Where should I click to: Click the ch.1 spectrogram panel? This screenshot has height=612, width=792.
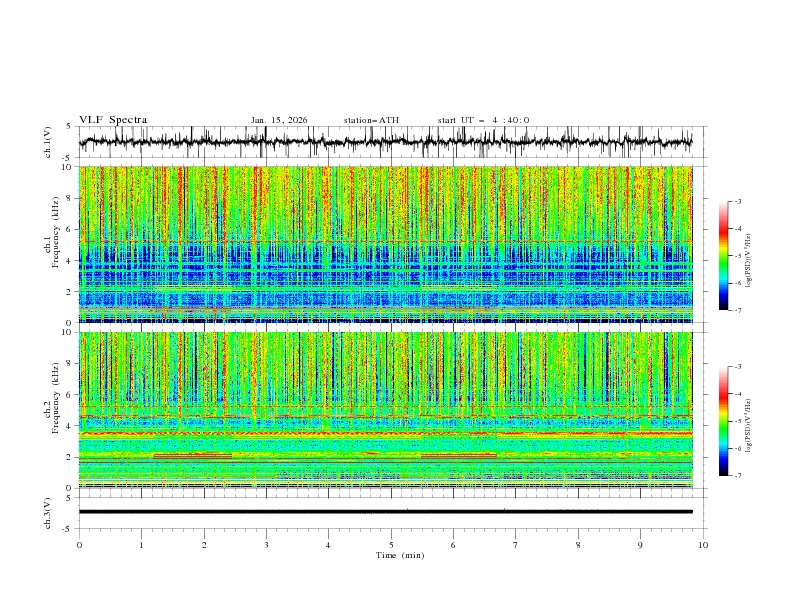pyautogui.click(x=385, y=244)
